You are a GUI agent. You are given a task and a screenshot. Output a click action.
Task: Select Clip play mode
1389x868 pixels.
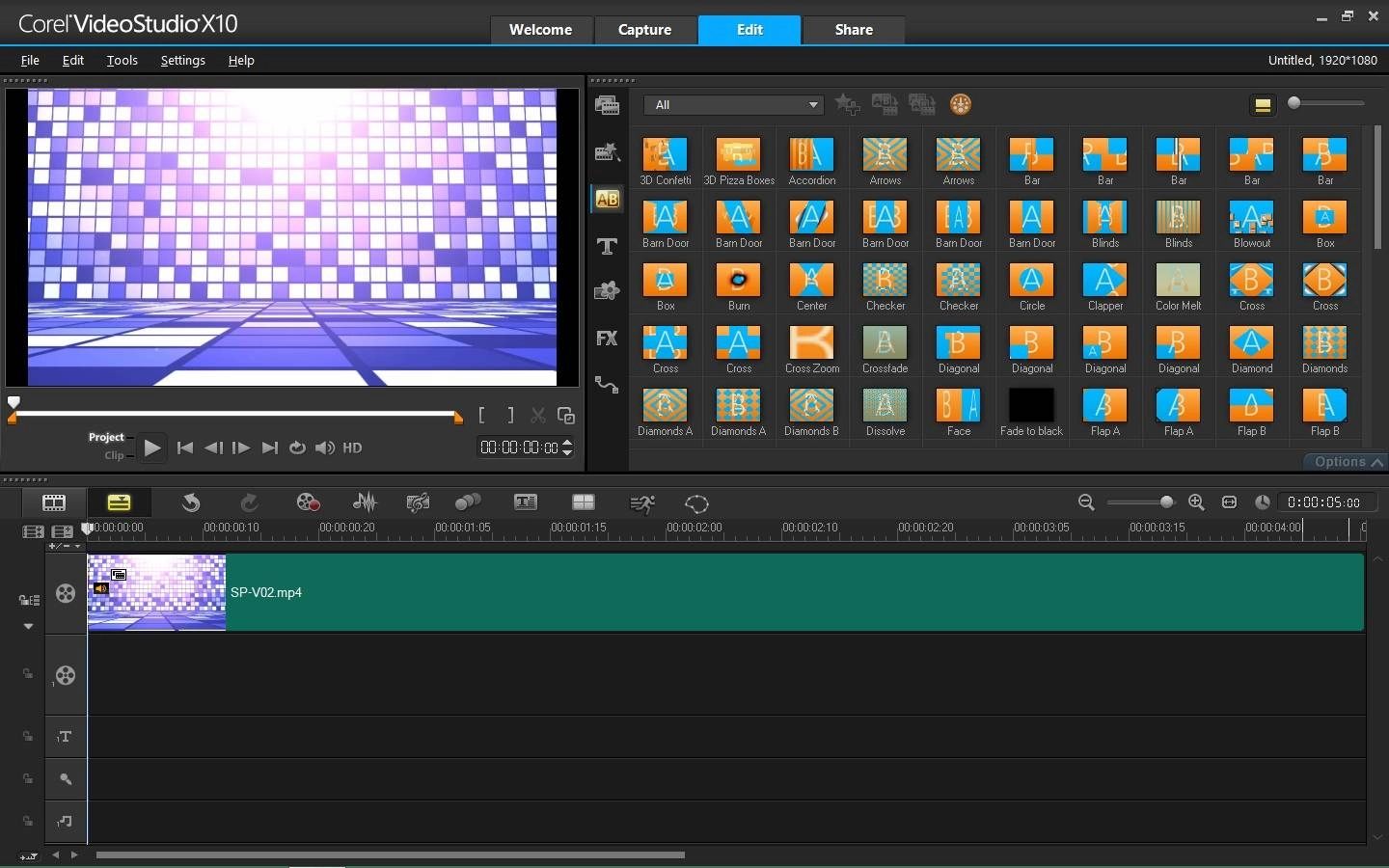(x=114, y=455)
